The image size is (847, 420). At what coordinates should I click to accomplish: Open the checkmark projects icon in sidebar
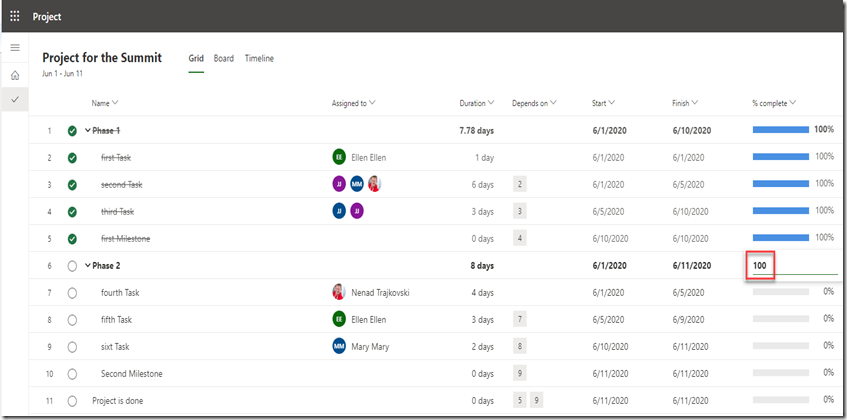[x=15, y=100]
